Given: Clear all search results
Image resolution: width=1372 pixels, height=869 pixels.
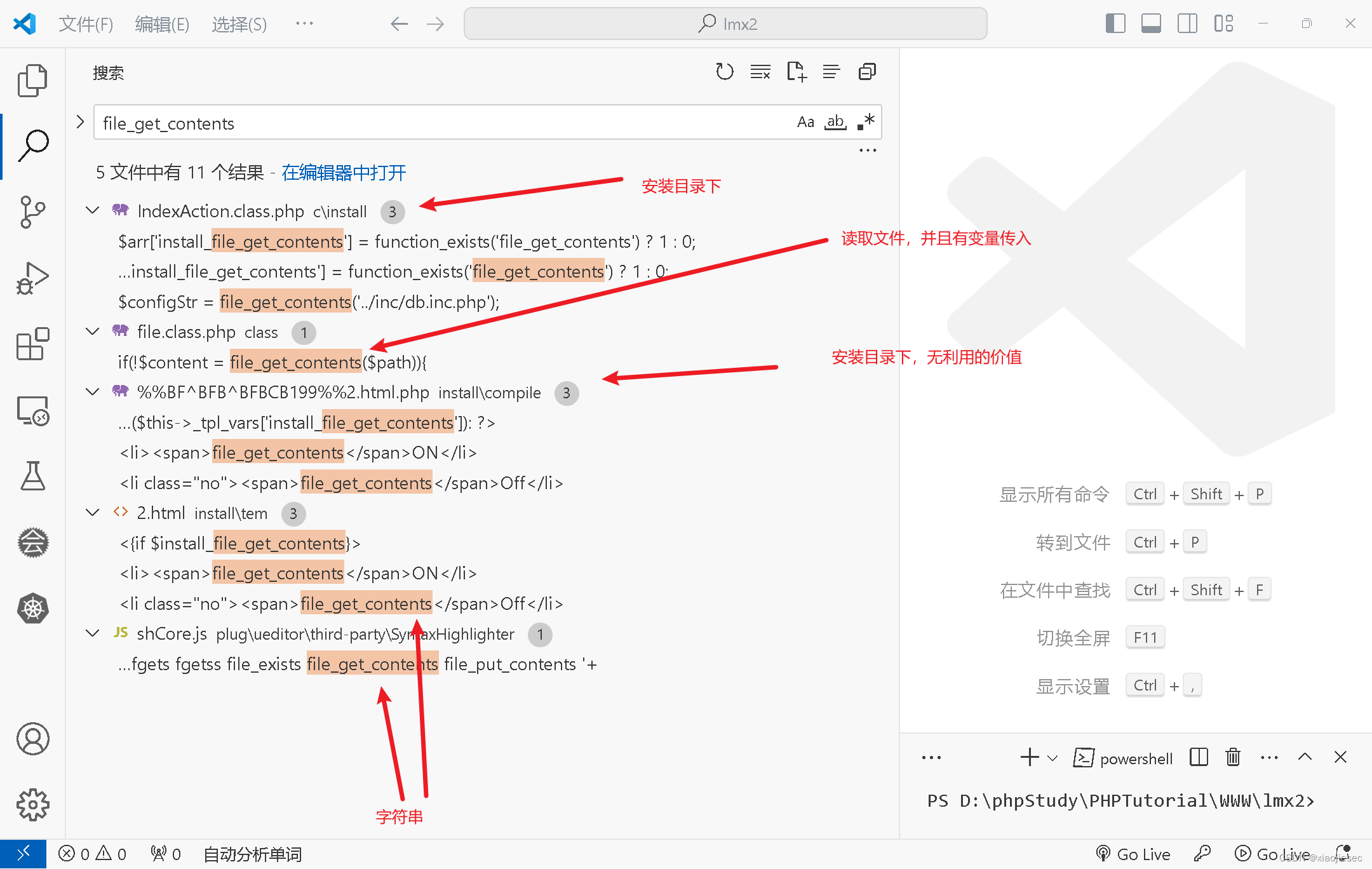Looking at the screenshot, I should pos(760,71).
